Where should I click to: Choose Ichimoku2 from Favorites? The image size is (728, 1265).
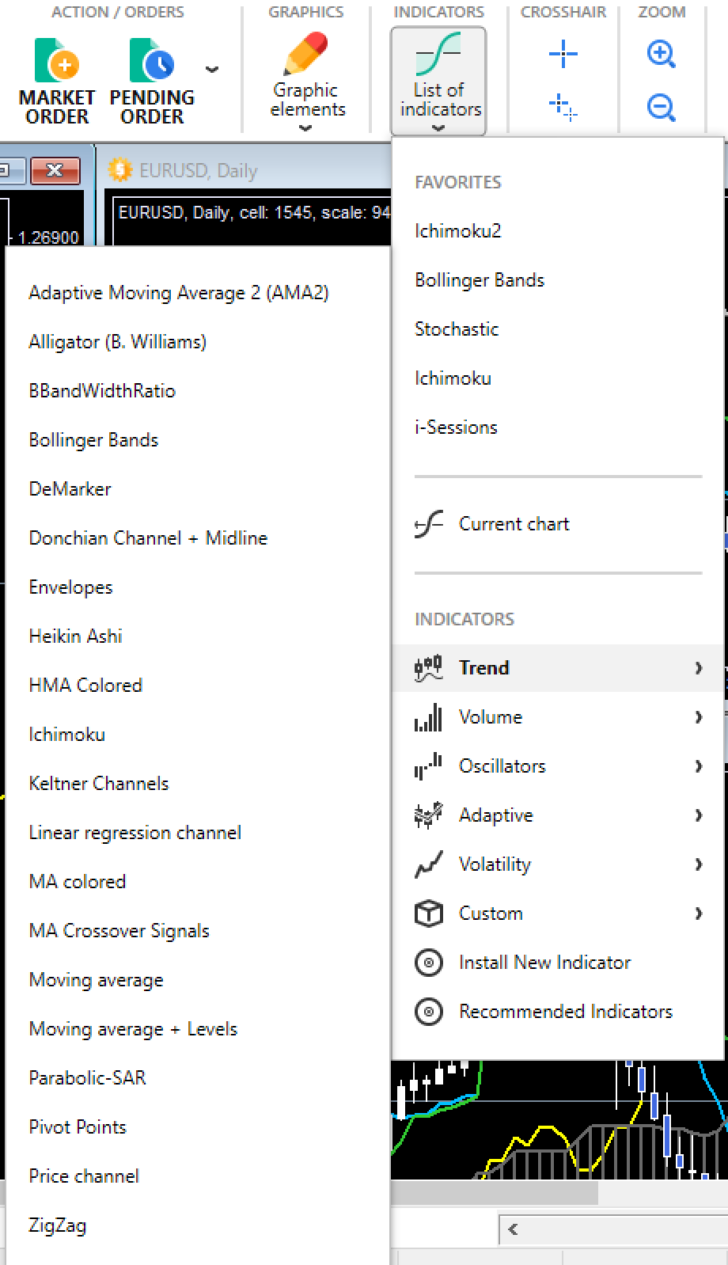point(458,231)
